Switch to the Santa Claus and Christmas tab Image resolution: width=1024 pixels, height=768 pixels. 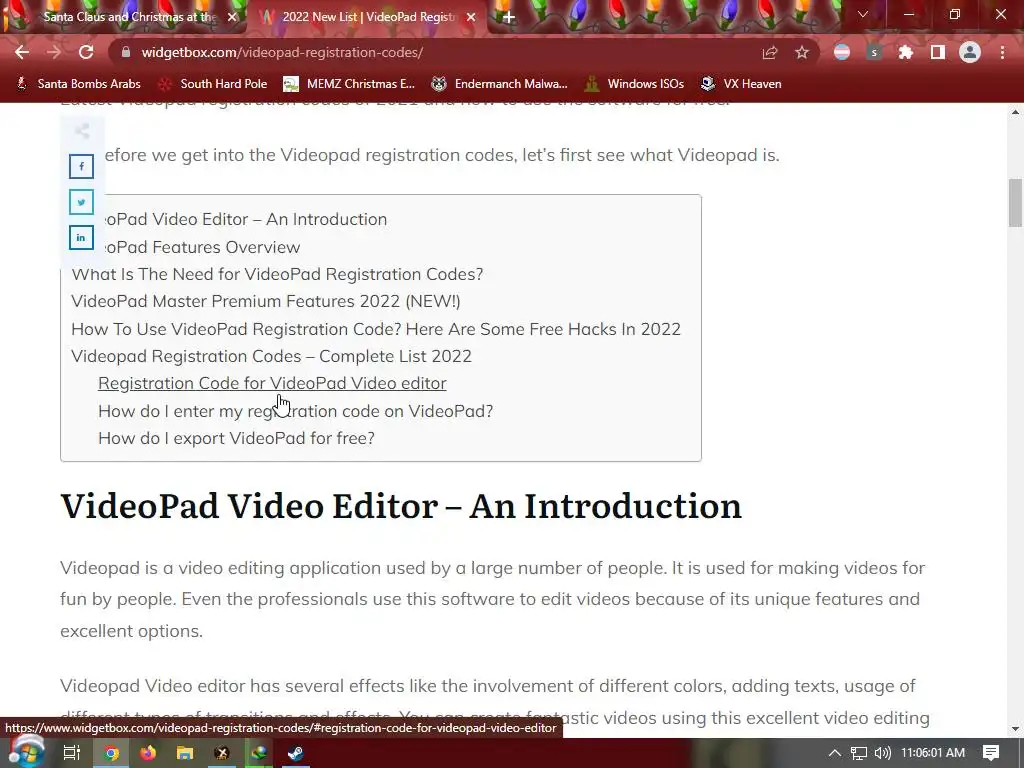(x=129, y=17)
